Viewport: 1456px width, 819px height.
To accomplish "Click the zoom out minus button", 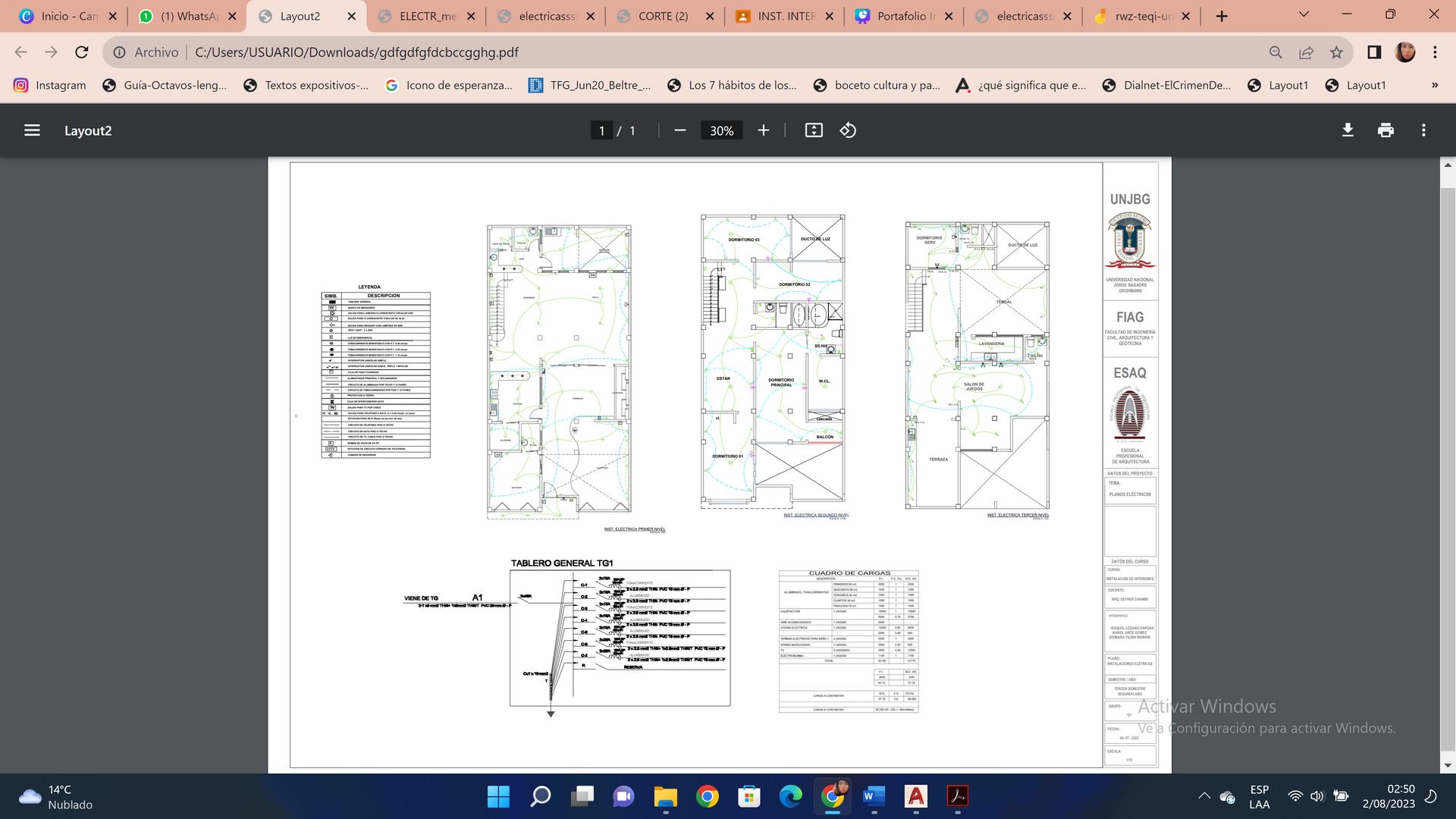I will point(680,130).
